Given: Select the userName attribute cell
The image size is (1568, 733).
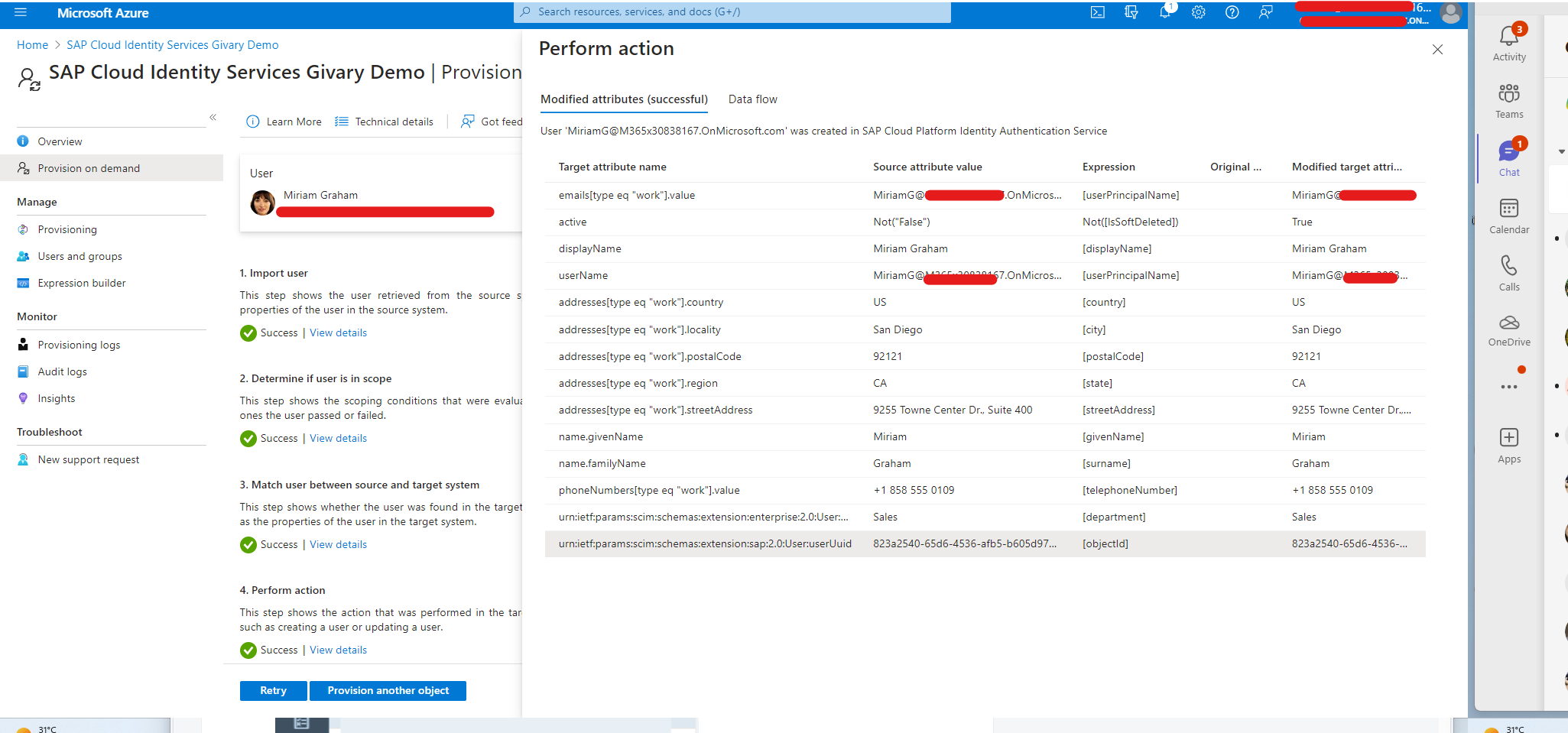Looking at the screenshot, I should coord(583,275).
